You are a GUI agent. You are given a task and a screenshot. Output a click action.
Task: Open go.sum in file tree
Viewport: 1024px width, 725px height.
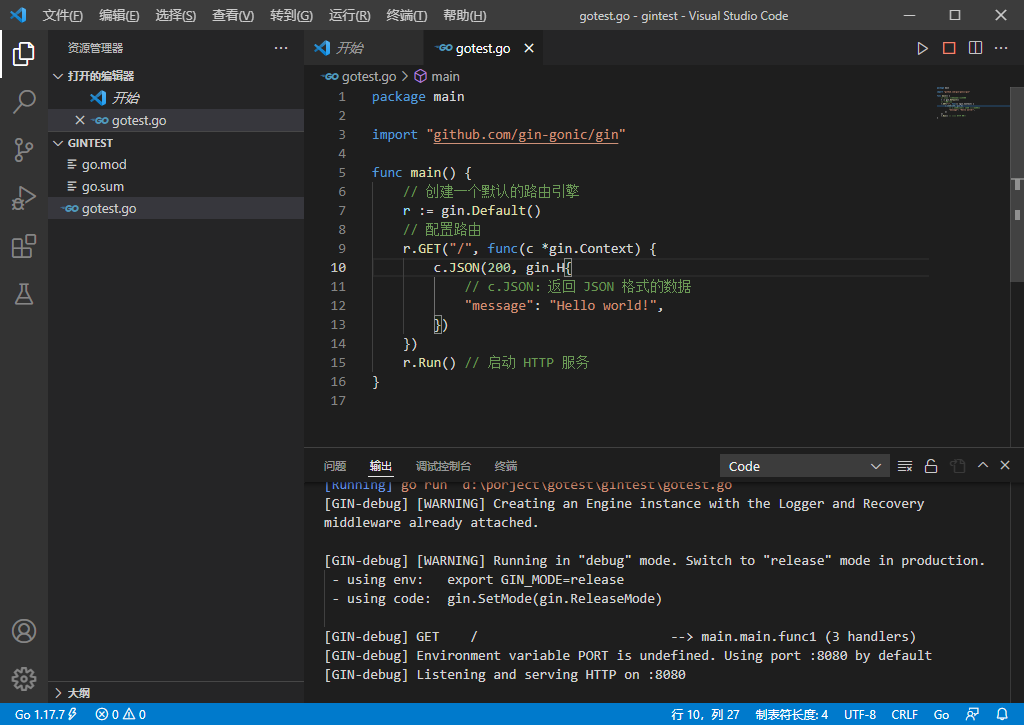pos(176,187)
